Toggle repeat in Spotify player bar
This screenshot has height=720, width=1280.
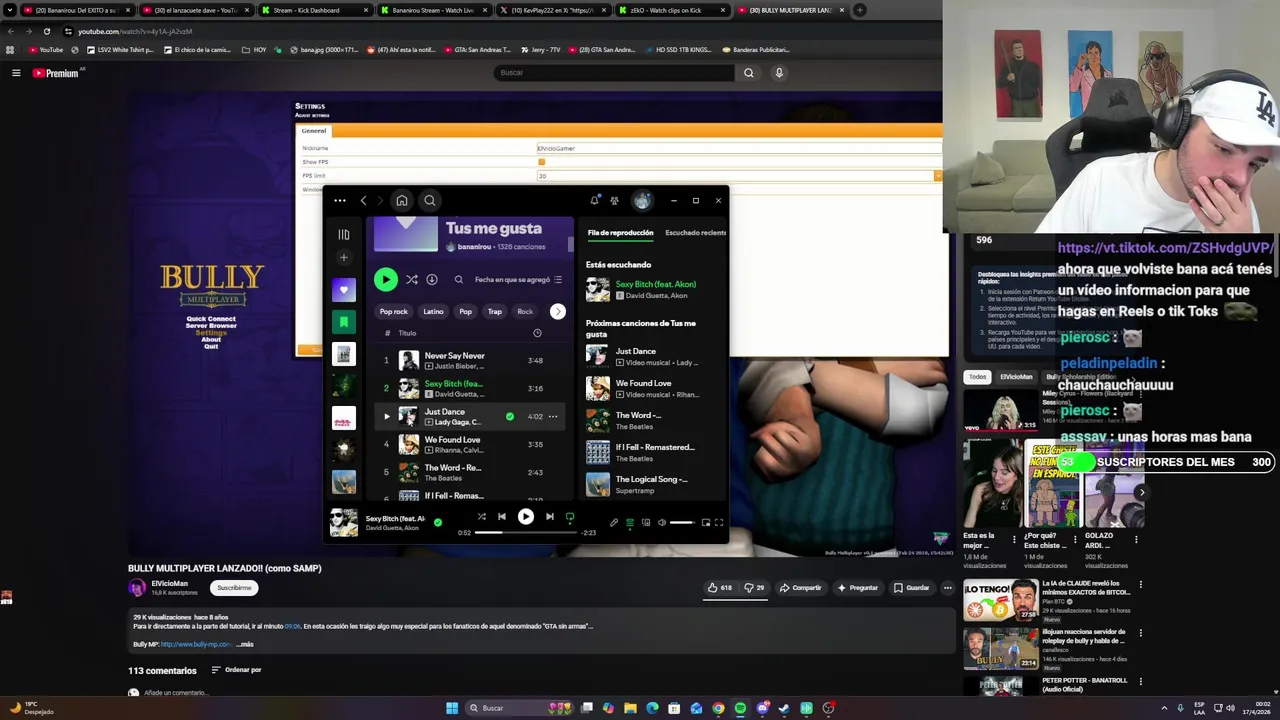click(x=570, y=517)
